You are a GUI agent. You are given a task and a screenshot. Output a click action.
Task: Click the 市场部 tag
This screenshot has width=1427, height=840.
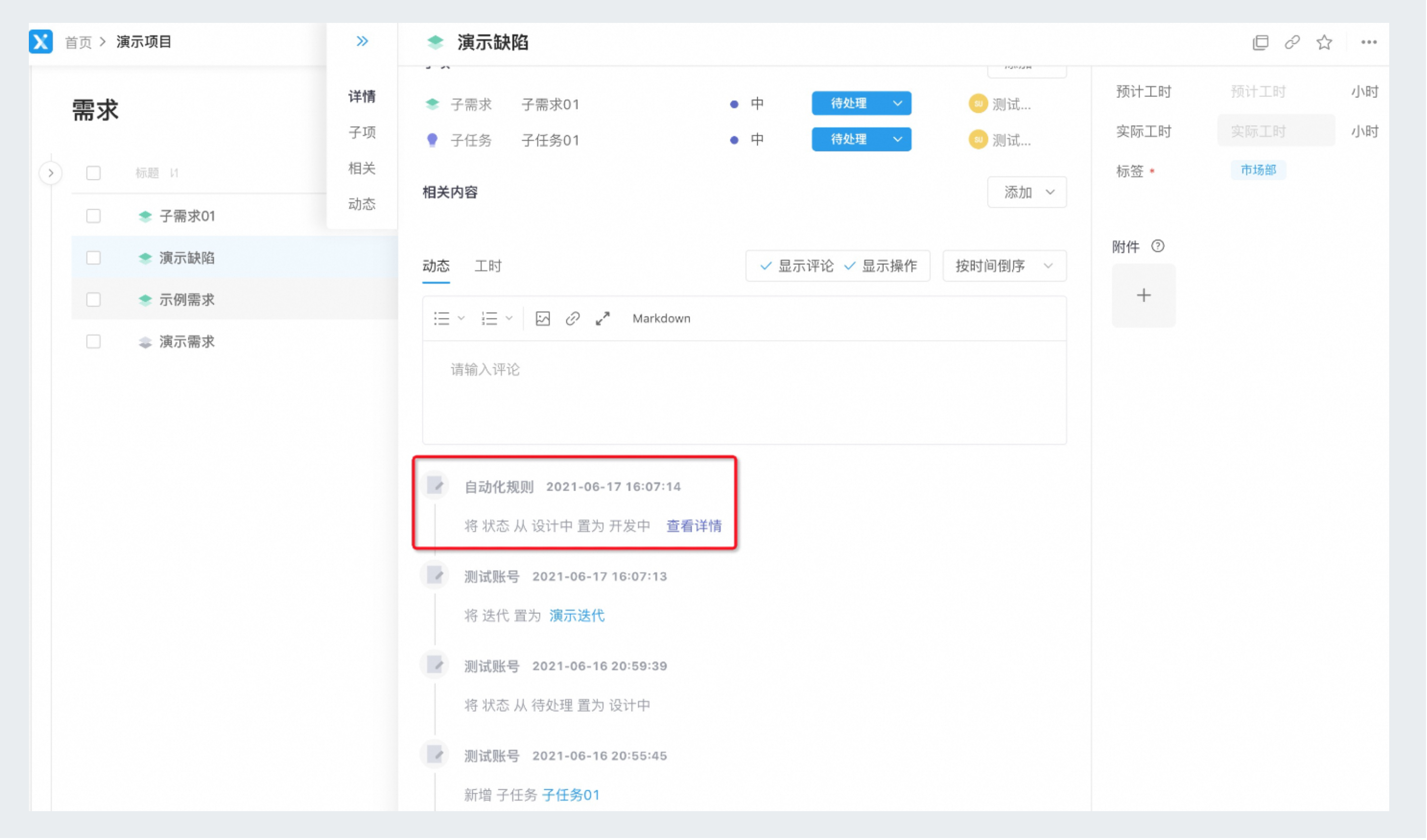click(1259, 170)
